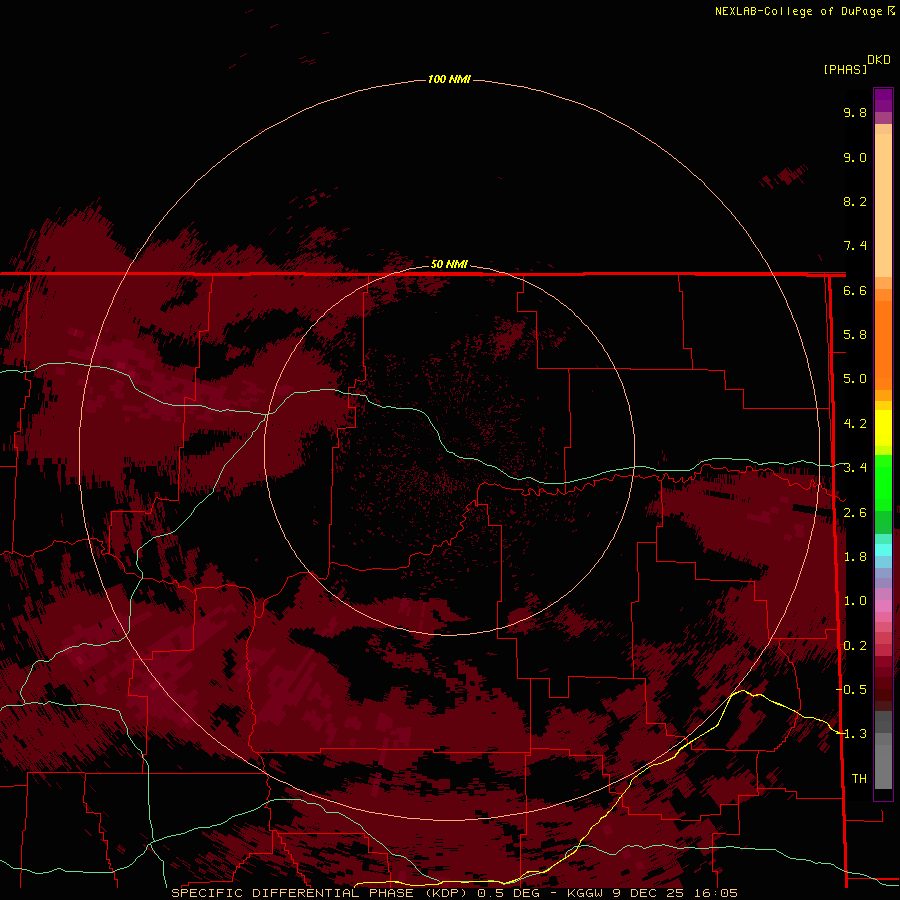The height and width of the screenshot is (900, 900).
Task: Click the 6.6 value on the color scale
Action: tap(855, 290)
